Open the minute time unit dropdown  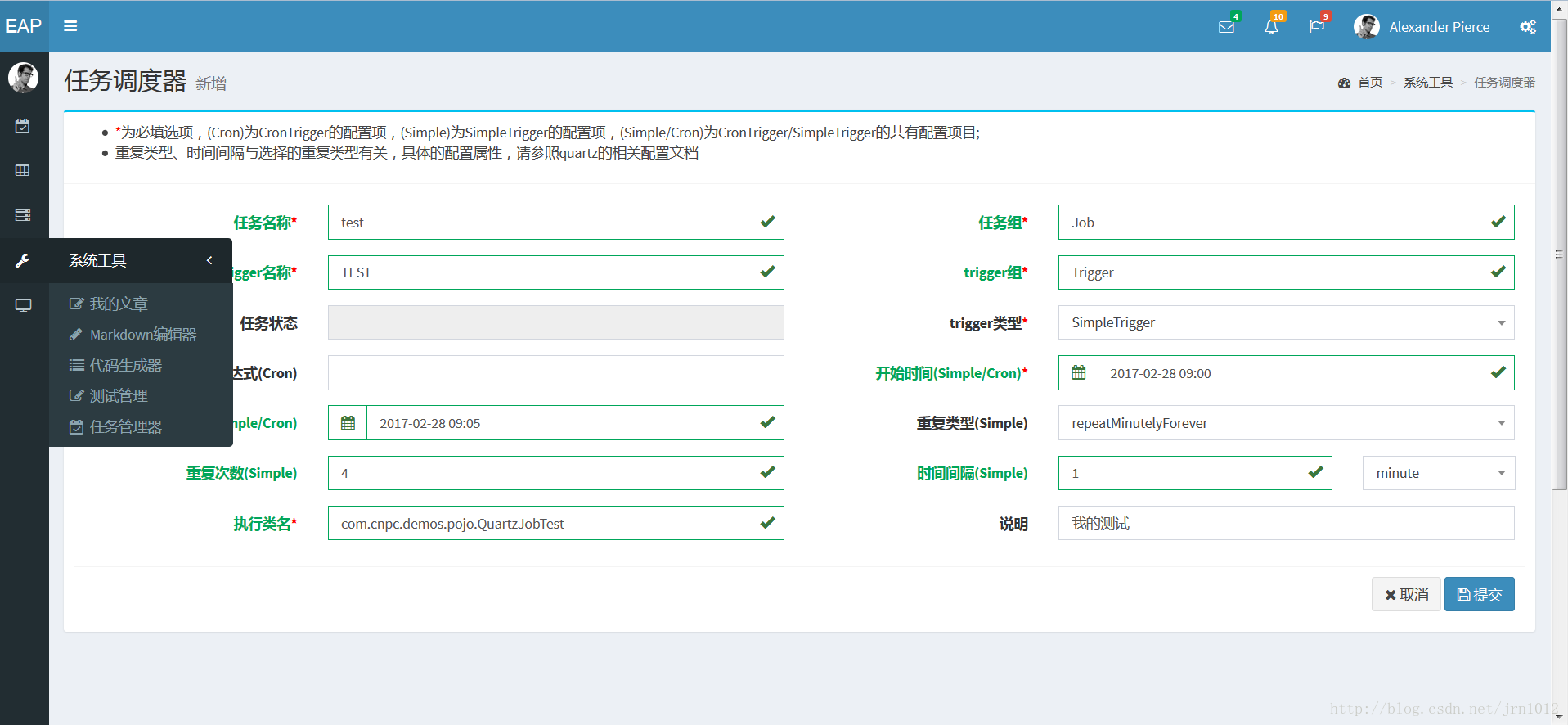(x=1439, y=473)
